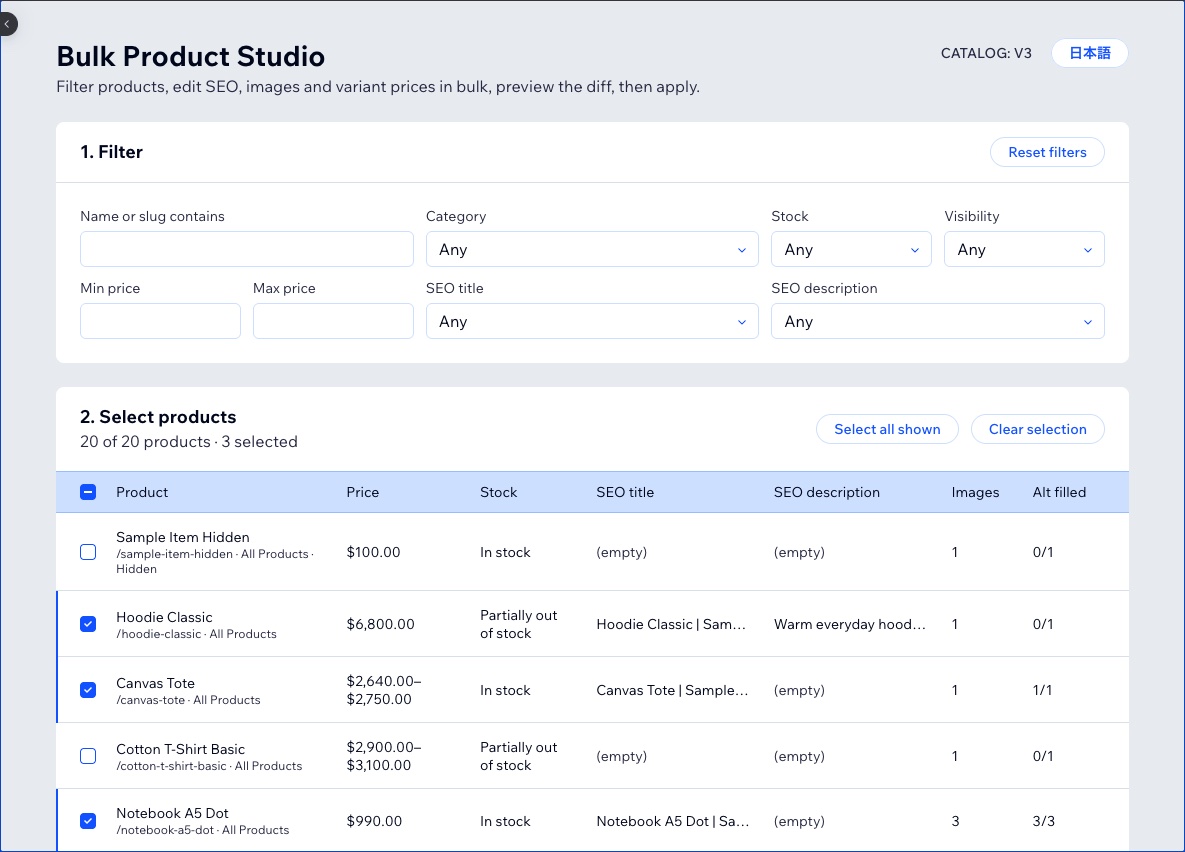Image resolution: width=1185 pixels, height=852 pixels.
Task: Click the Cotton T-Shirt Basic product name
Action: tap(181, 749)
